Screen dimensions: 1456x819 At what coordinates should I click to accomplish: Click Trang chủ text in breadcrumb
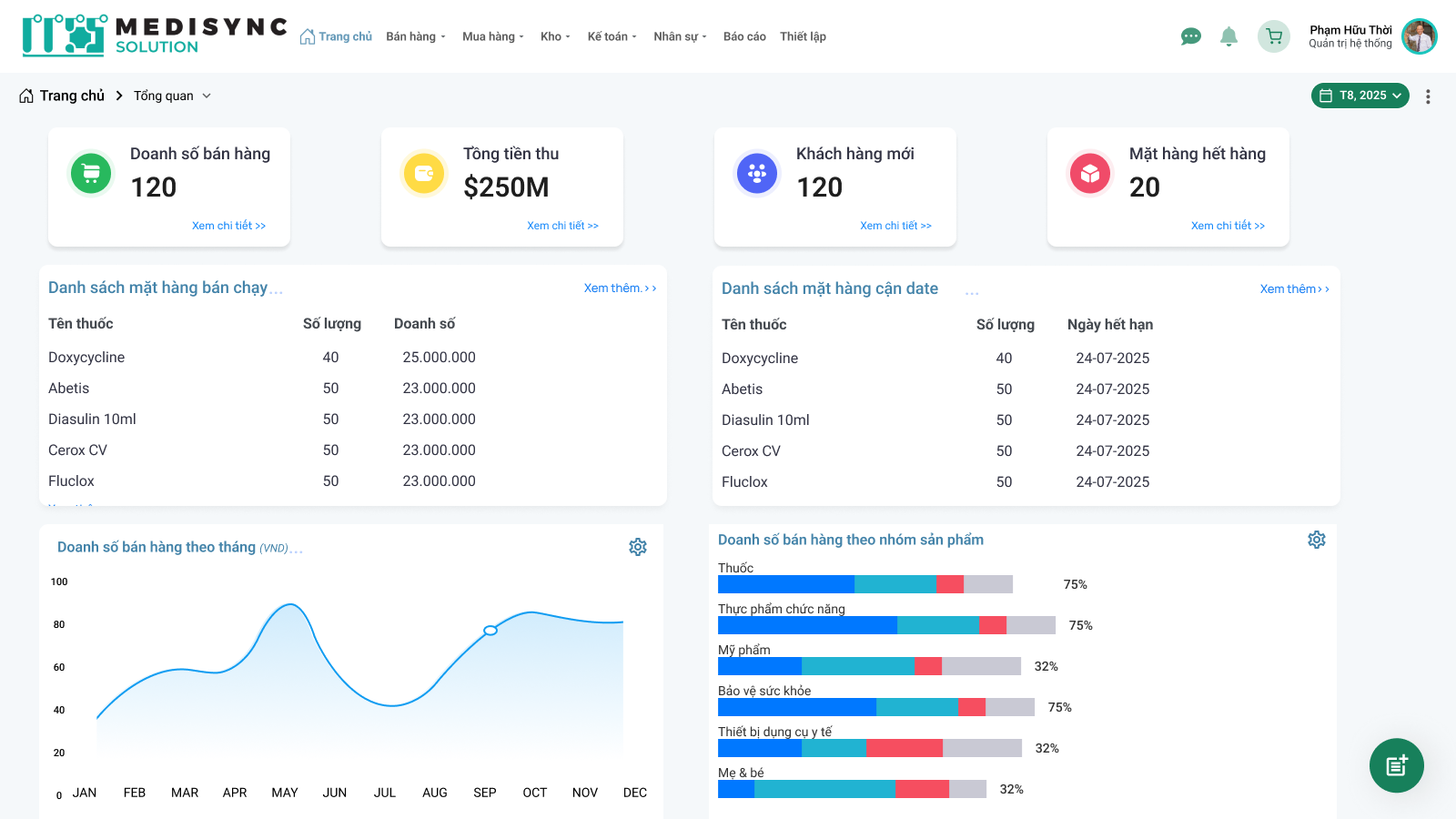[72, 96]
